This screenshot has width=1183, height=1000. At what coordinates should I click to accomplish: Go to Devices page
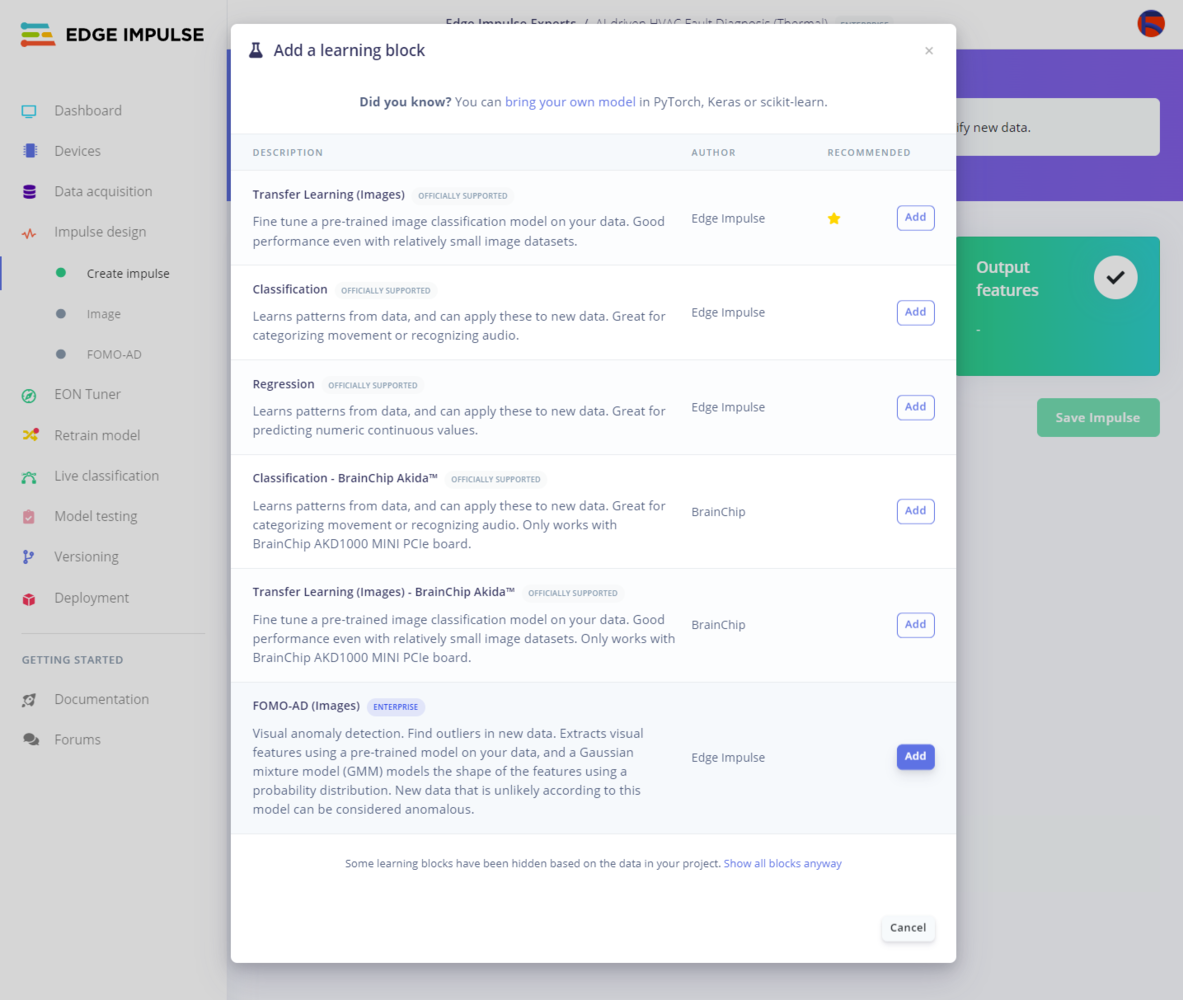point(77,151)
